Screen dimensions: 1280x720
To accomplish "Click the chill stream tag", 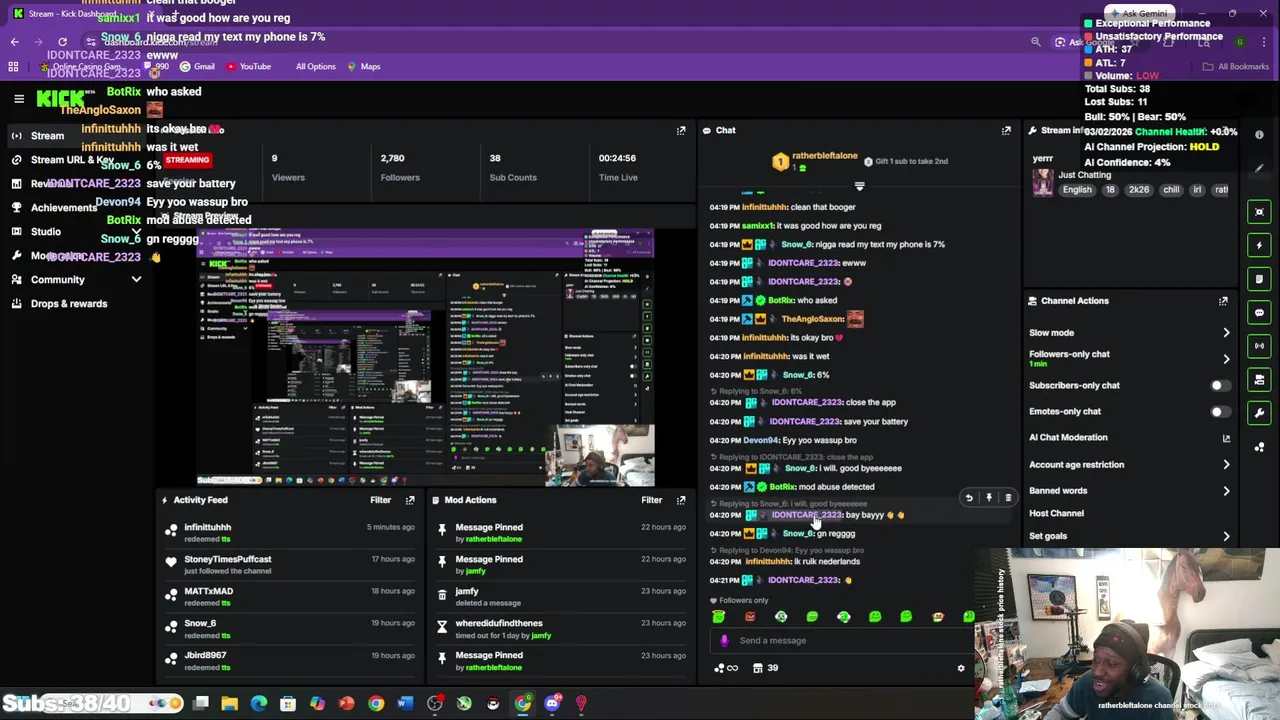I will [1171, 190].
